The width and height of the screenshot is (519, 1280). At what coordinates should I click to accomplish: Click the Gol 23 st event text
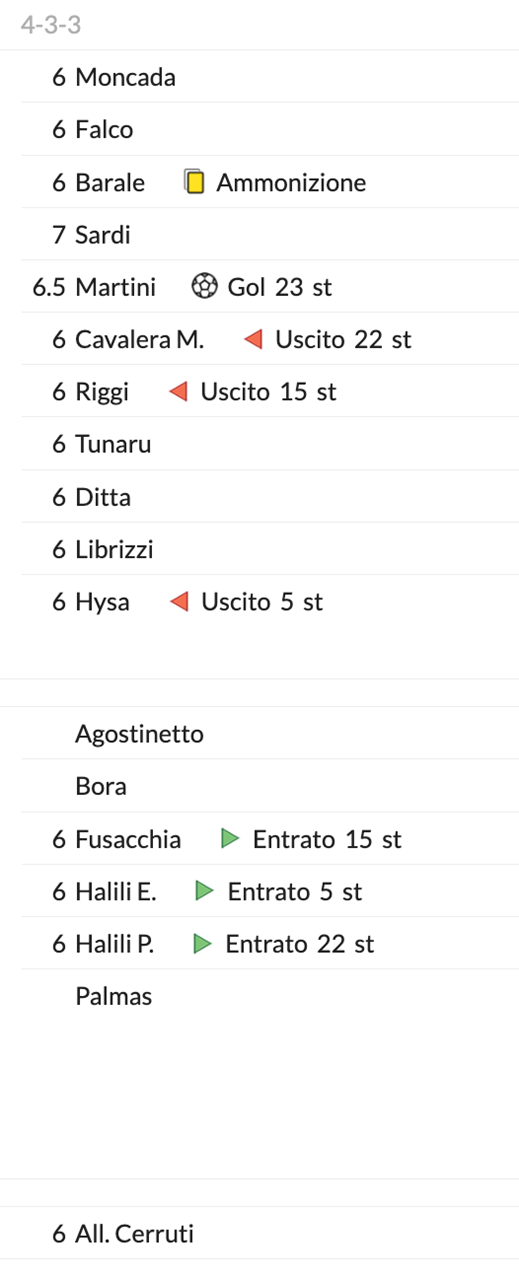[280, 288]
